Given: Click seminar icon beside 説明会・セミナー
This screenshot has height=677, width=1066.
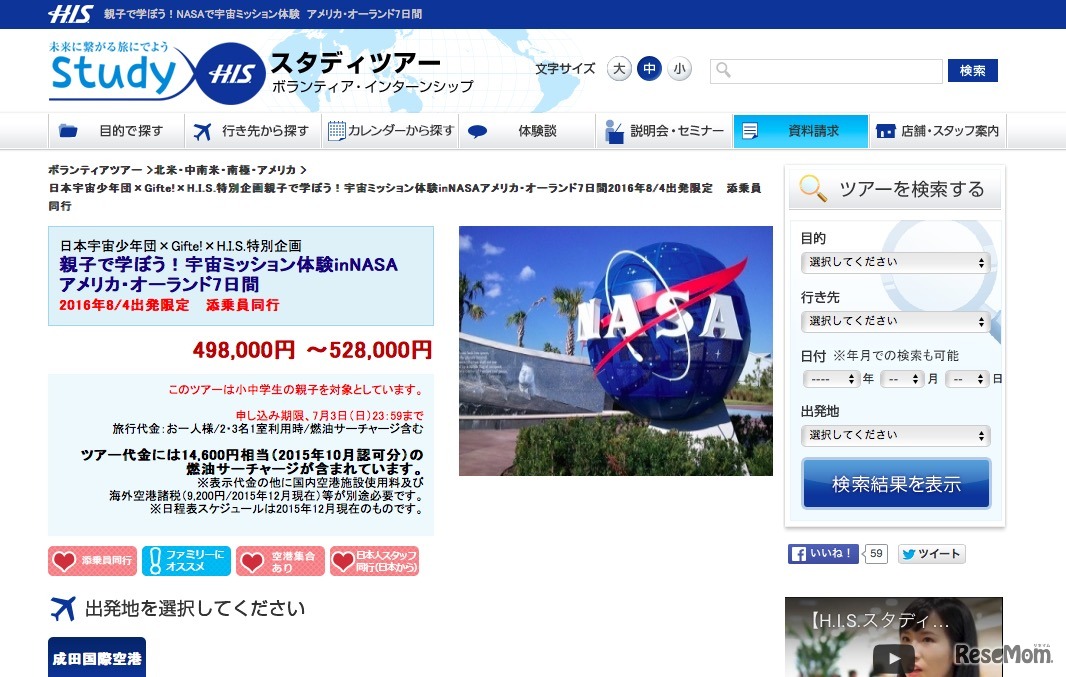Looking at the screenshot, I should tap(614, 132).
